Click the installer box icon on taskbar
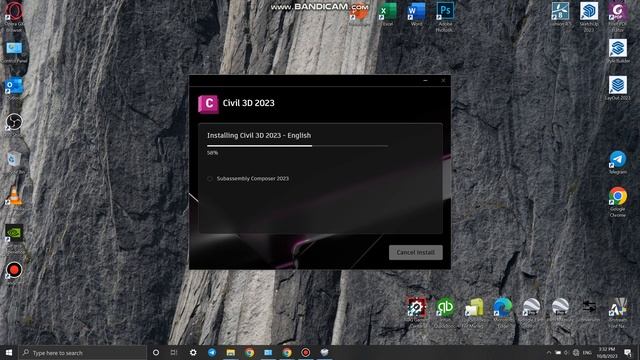The image size is (640, 360). click(324, 352)
